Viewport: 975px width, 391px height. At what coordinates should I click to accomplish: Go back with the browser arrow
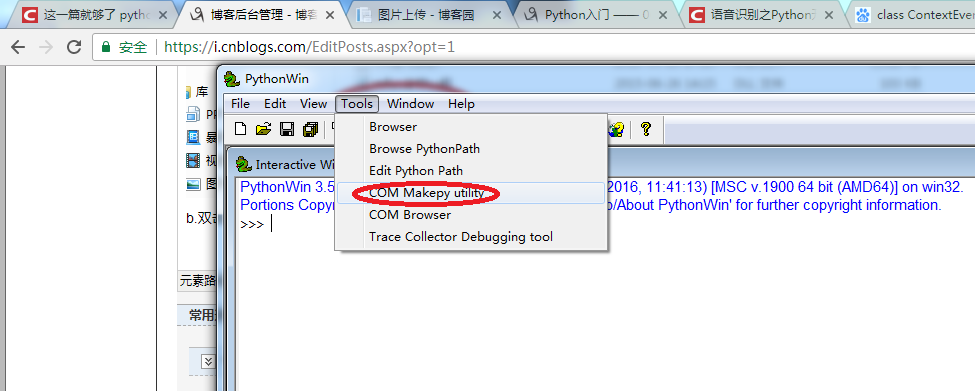18,47
